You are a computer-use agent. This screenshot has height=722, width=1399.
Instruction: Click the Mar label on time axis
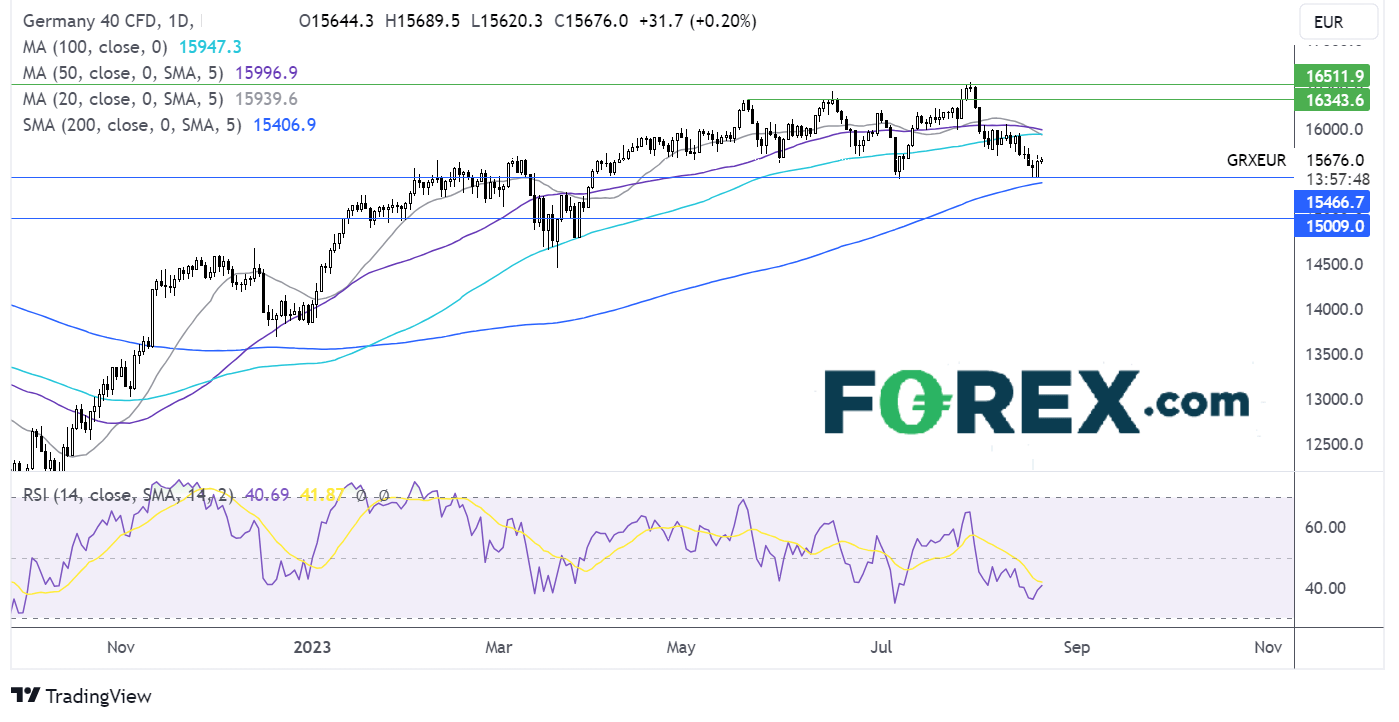498,647
